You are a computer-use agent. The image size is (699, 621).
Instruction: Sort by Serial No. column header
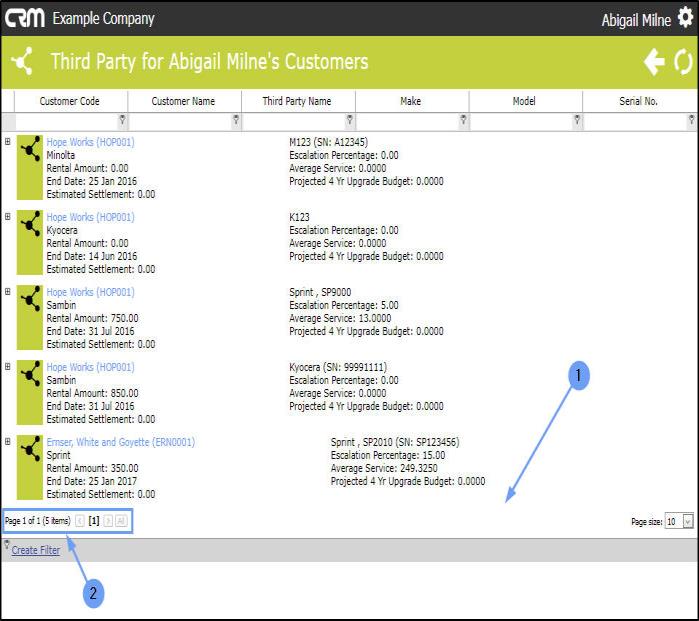tap(638, 101)
